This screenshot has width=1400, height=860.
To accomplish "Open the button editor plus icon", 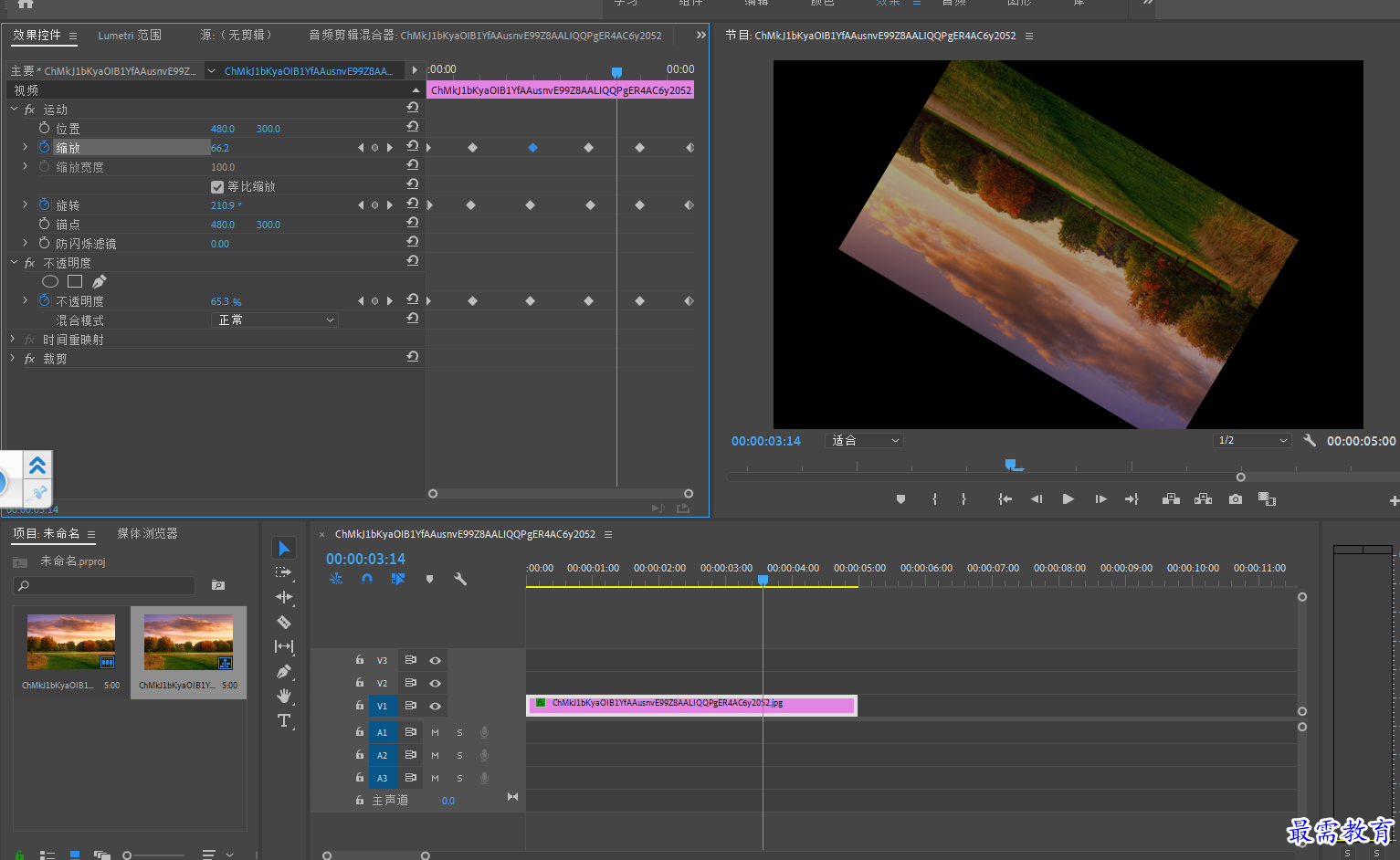I will click(x=1394, y=500).
